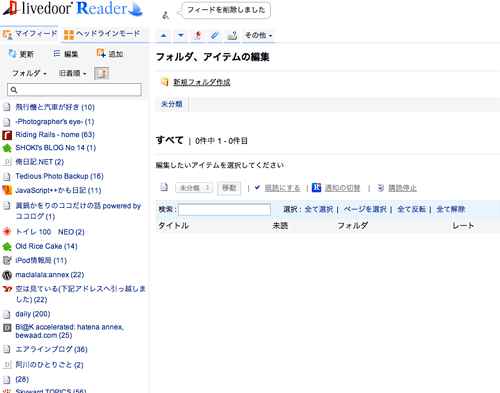Image resolution: width=500 pixels, height=393 pixels.
Task: Sort by レート column header
Action: 463,226
